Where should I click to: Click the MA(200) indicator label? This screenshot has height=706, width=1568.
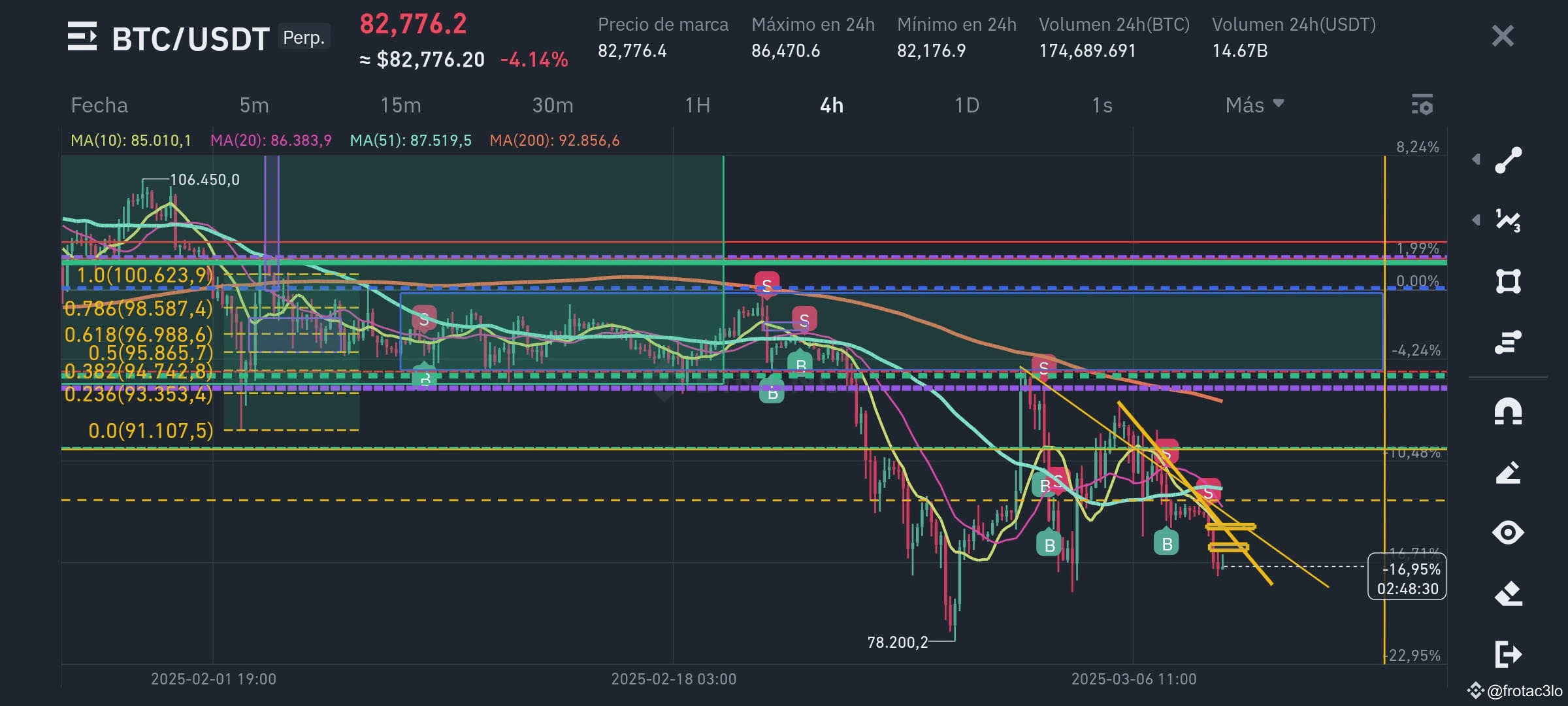(555, 141)
